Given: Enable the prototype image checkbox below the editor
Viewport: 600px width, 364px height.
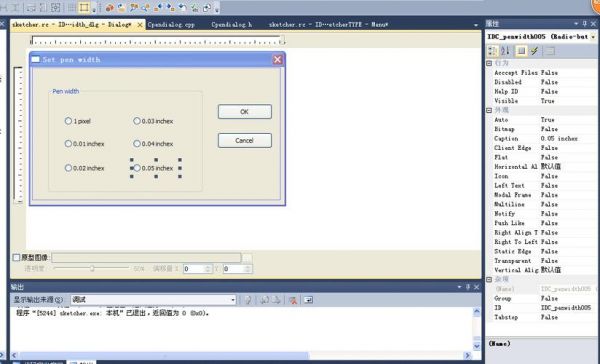Looking at the screenshot, I should coord(16,258).
